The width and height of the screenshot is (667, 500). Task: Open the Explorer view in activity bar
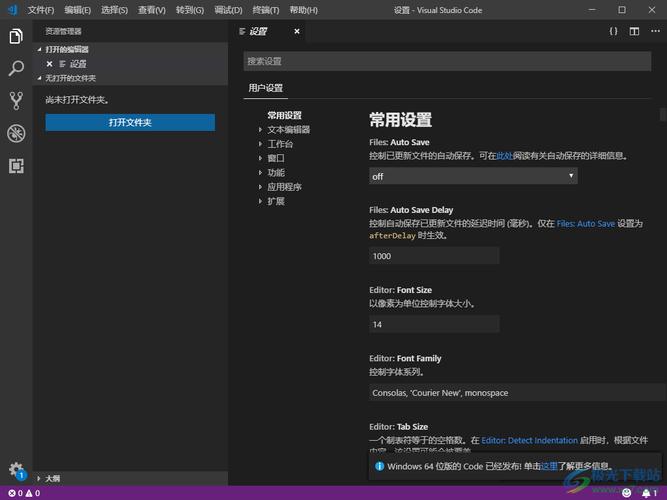pyautogui.click(x=16, y=36)
